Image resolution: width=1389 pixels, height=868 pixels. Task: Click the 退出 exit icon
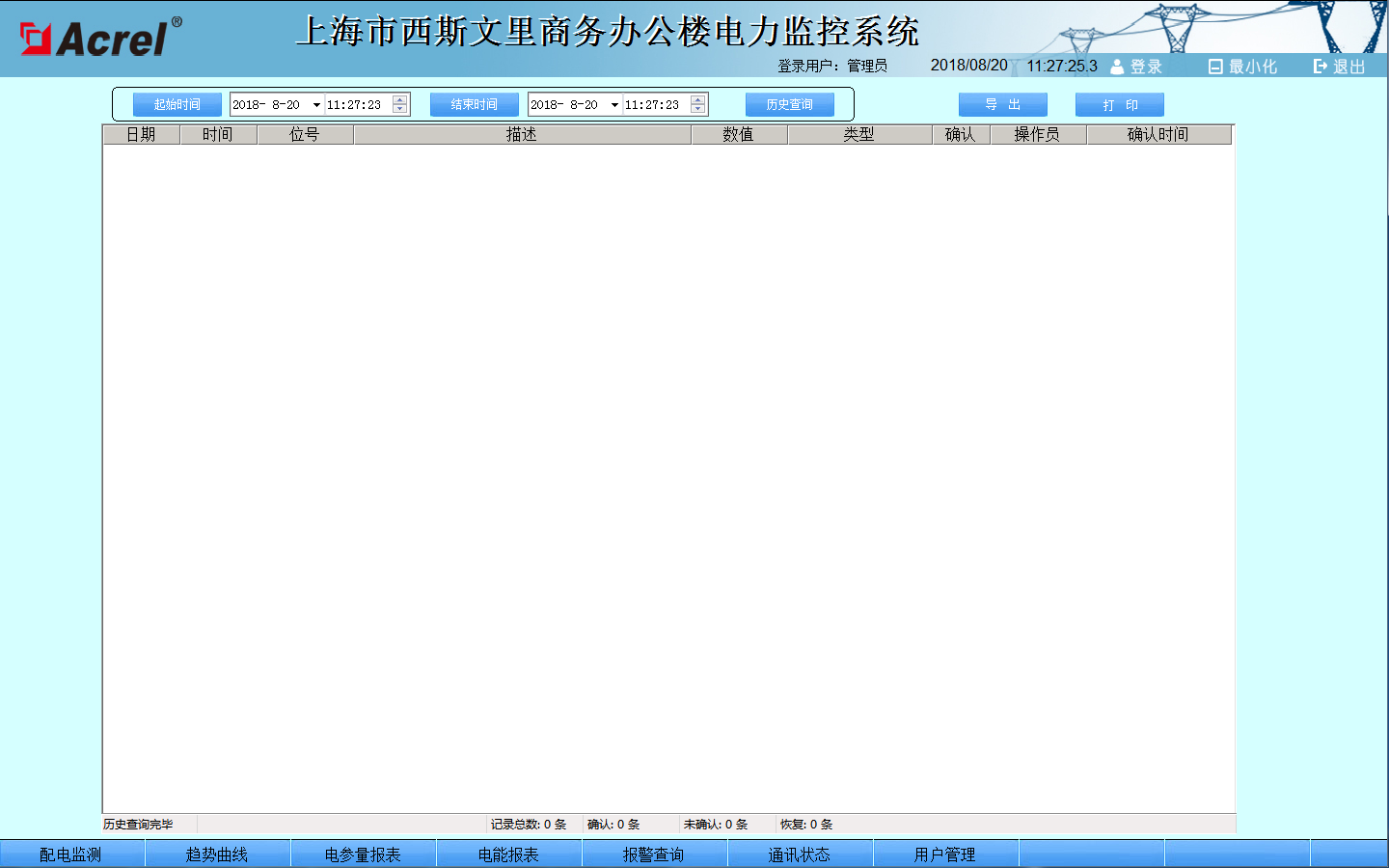pyautogui.click(x=1320, y=67)
